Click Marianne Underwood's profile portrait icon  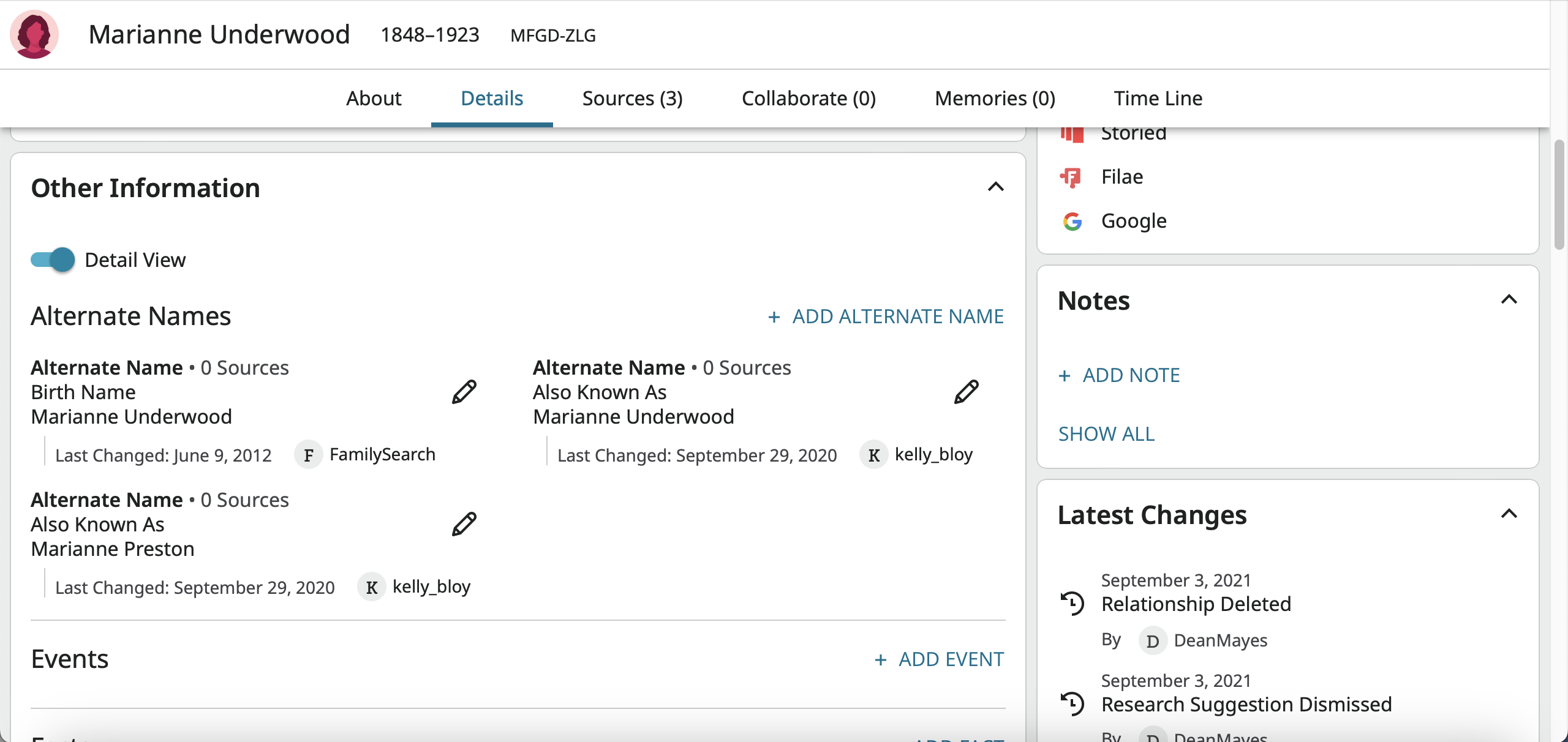pos(34,34)
